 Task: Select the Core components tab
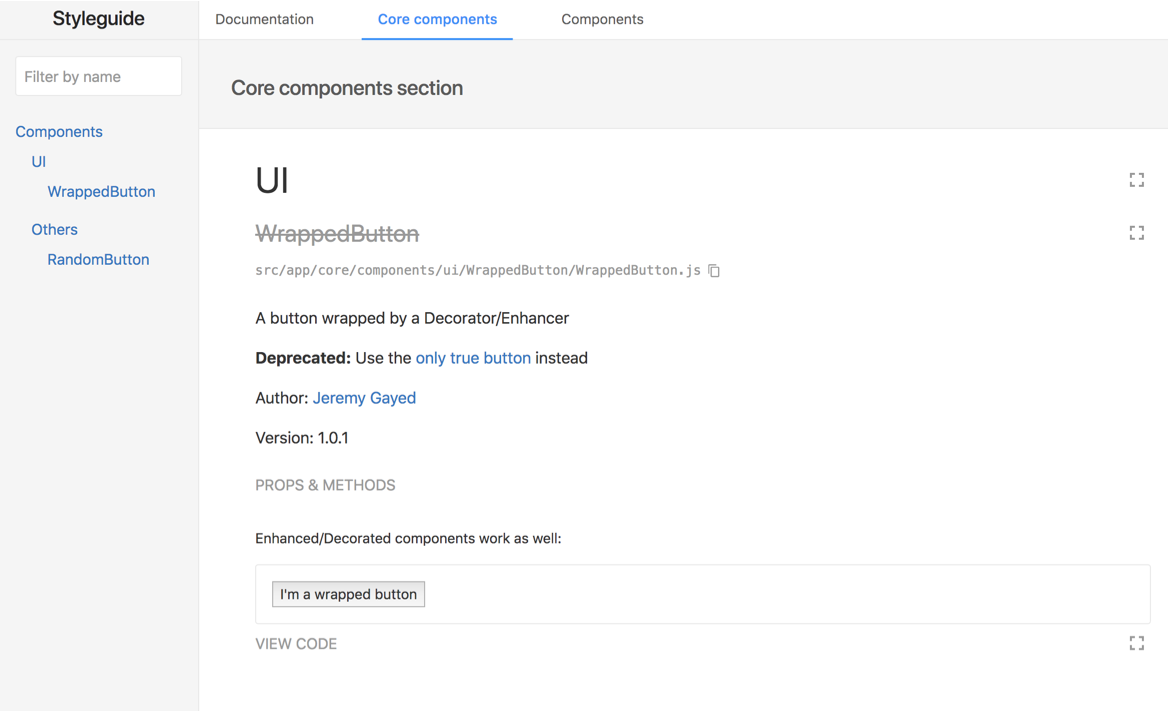[437, 19]
